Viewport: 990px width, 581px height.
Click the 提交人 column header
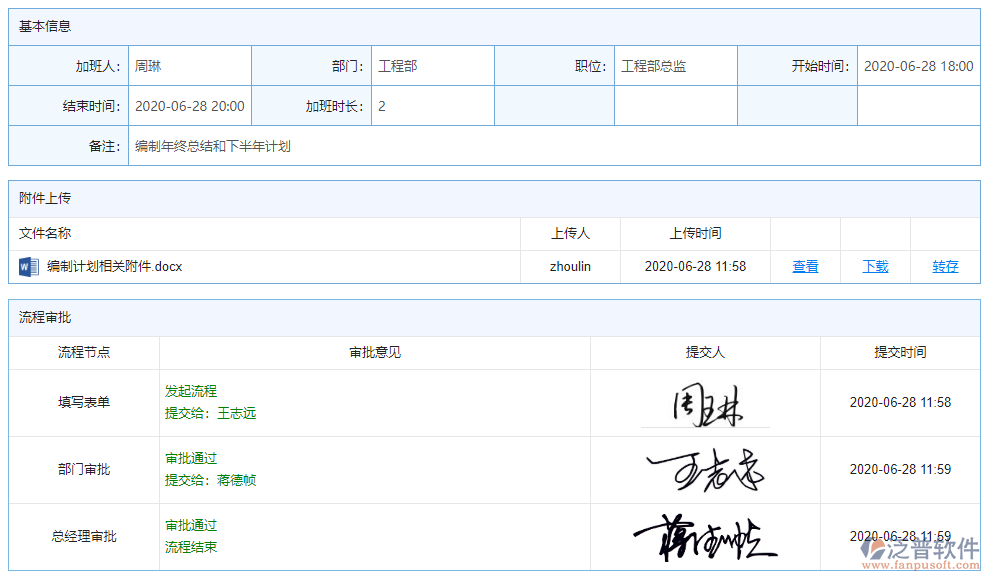705,352
